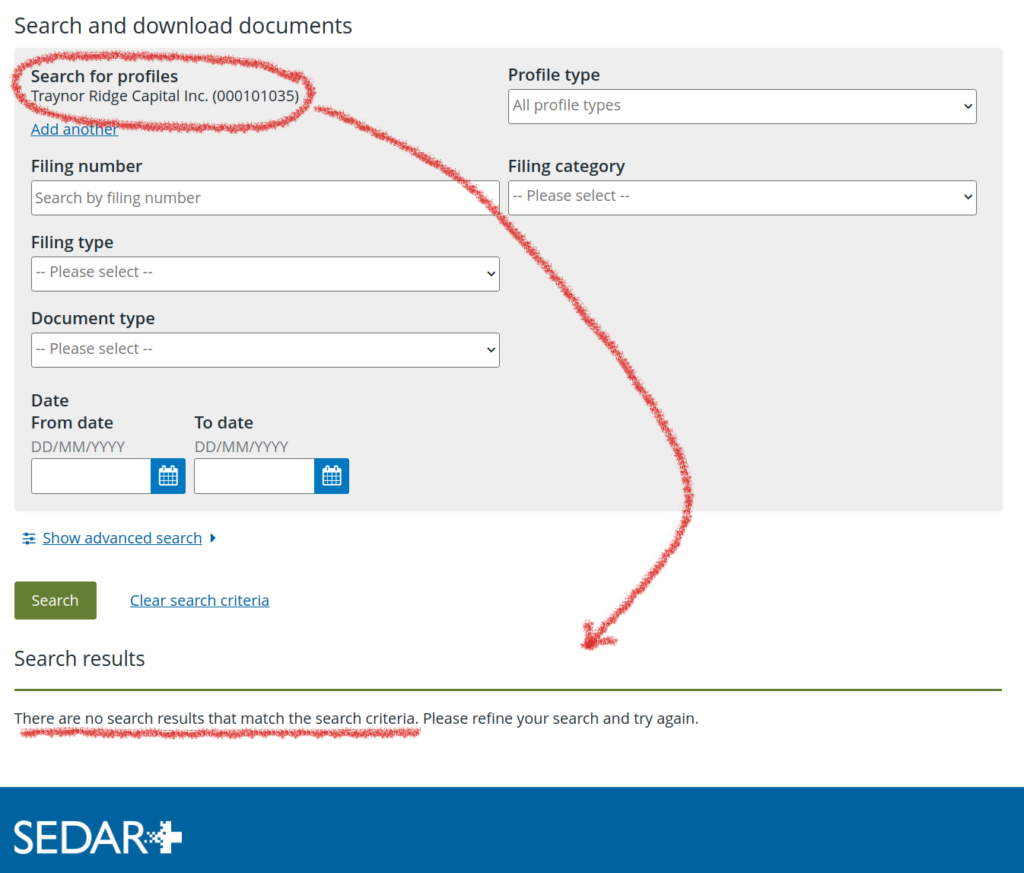Click the SEDAR+ logo in footer
The image size is (1024, 873).
pos(98,837)
